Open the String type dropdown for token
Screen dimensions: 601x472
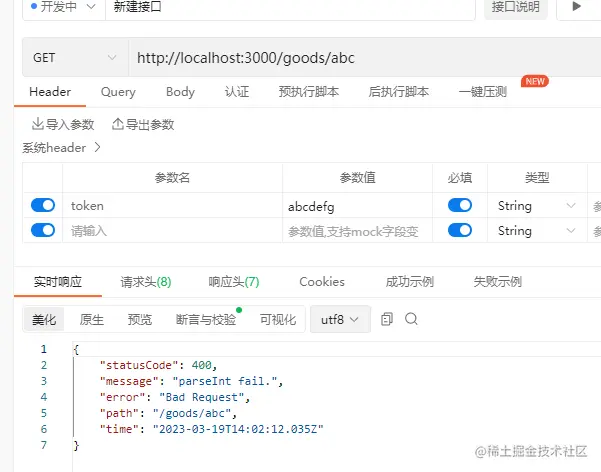coord(537,206)
